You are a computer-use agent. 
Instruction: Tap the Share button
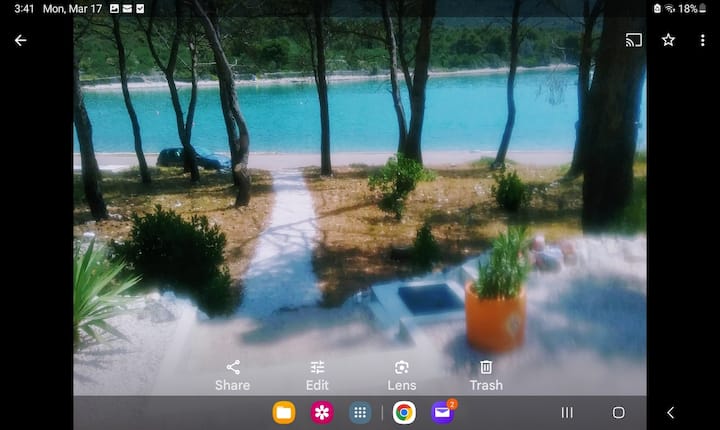233,376
